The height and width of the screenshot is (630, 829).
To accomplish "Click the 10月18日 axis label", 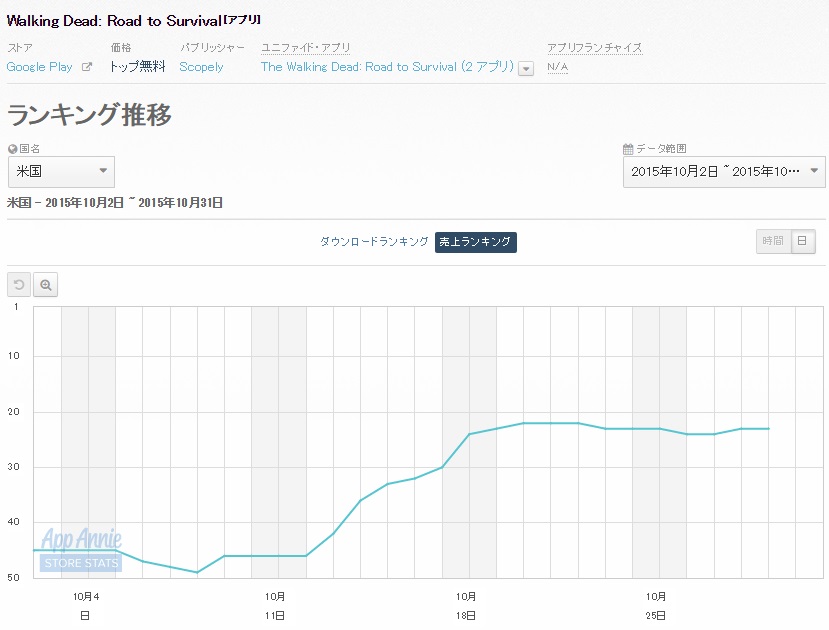I will tap(466, 606).
